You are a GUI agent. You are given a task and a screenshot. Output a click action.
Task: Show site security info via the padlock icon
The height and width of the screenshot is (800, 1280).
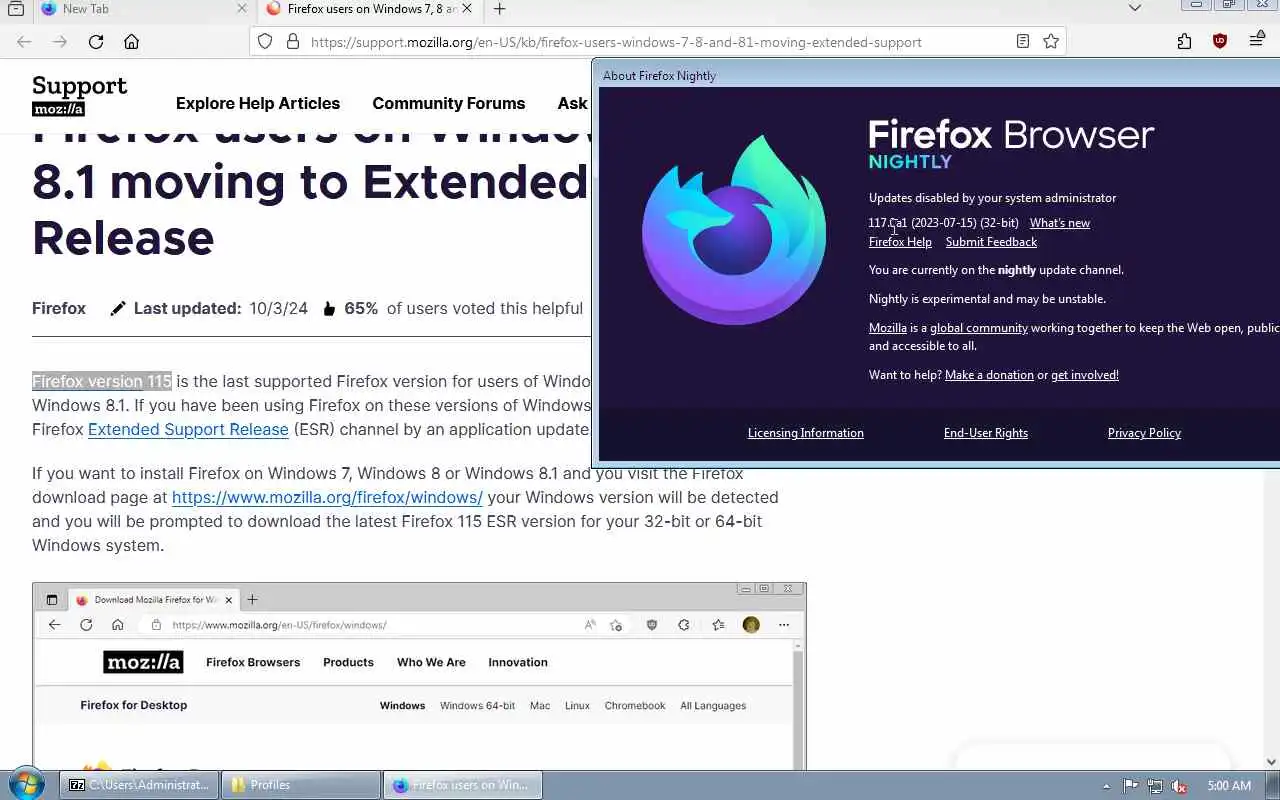click(x=293, y=42)
